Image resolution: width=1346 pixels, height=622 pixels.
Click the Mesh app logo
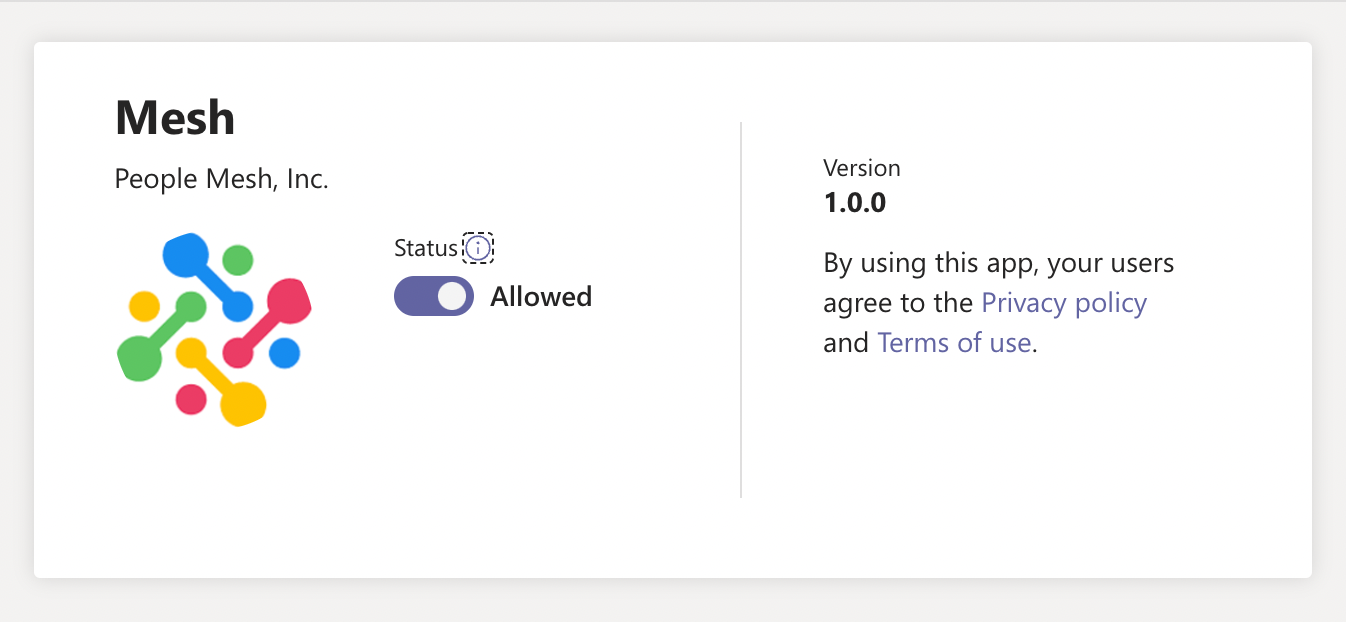pos(214,329)
